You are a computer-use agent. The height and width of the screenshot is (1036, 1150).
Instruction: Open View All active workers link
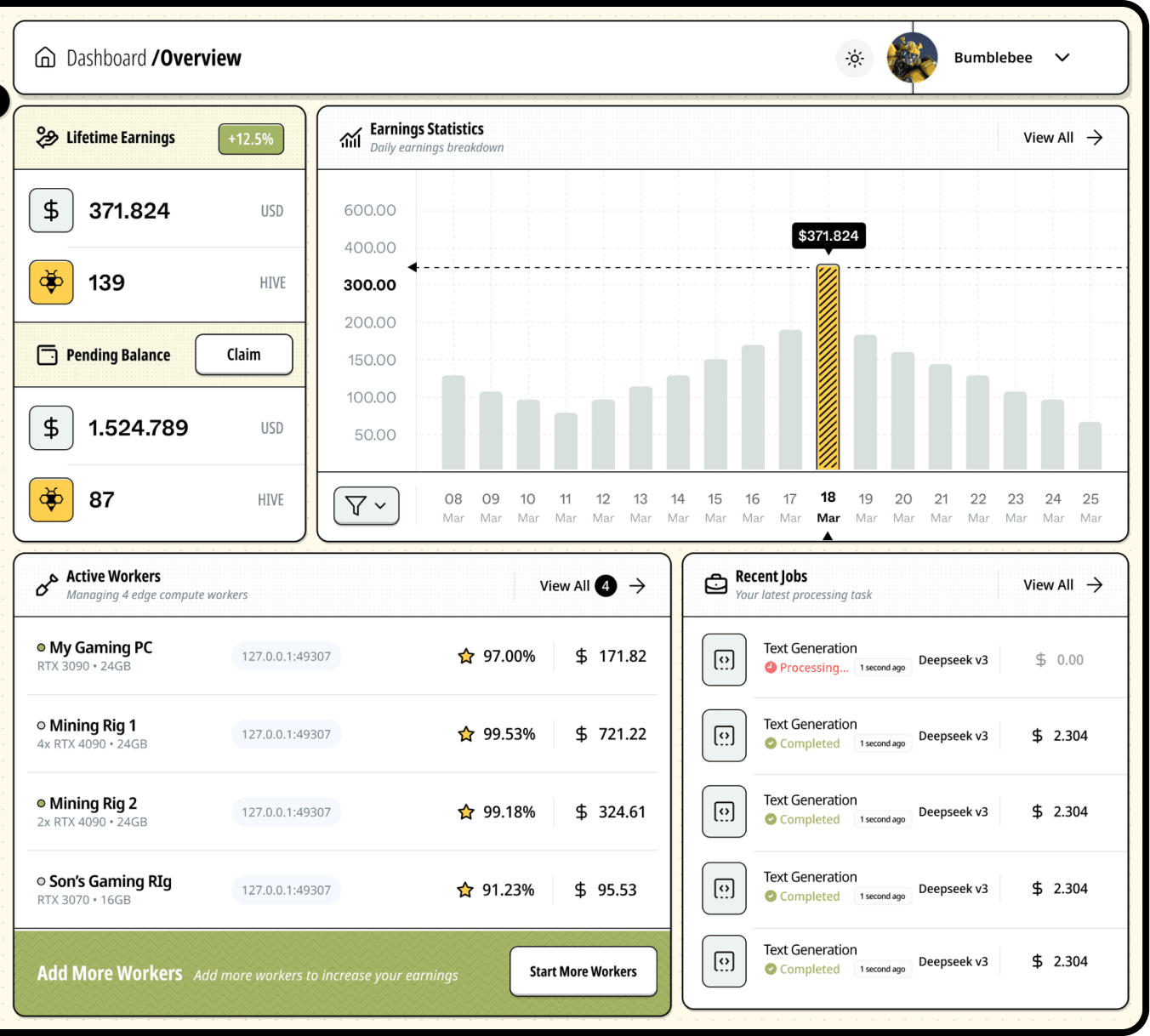tap(592, 586)
